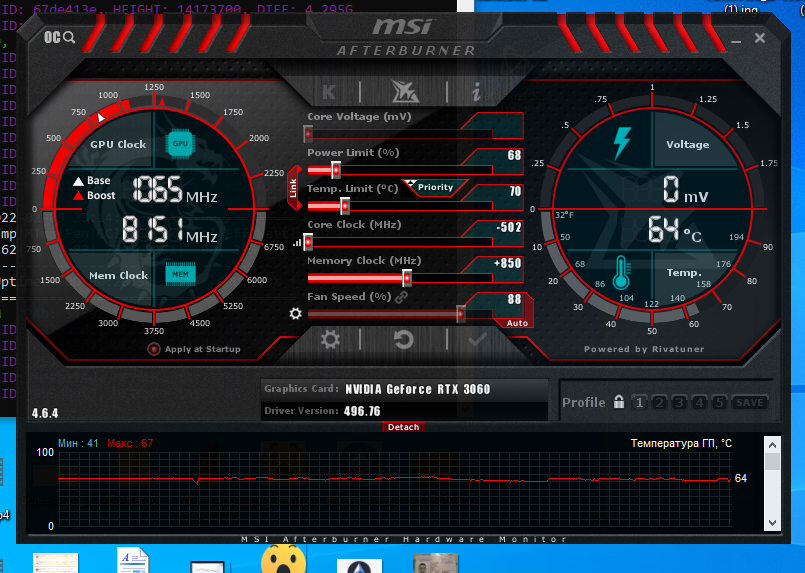Click the lightning bolt voltage icon
The image size is (805, 573).
click(622, 144)
